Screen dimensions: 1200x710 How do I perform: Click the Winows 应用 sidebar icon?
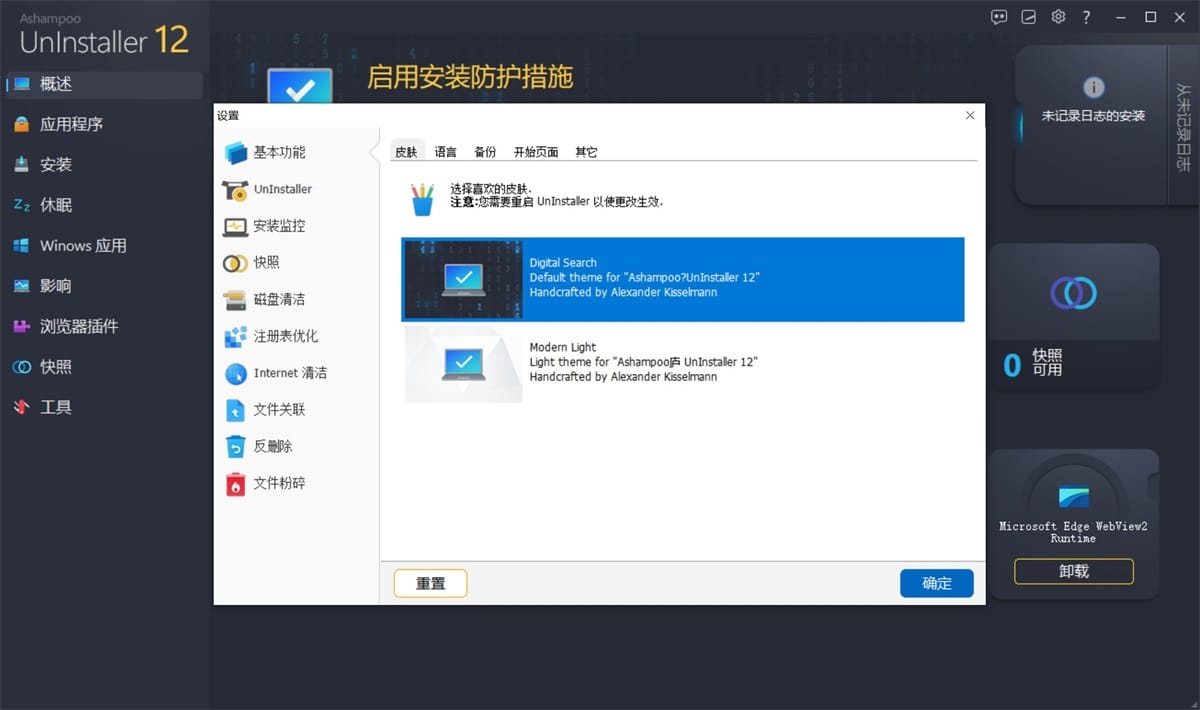(22, 246)
